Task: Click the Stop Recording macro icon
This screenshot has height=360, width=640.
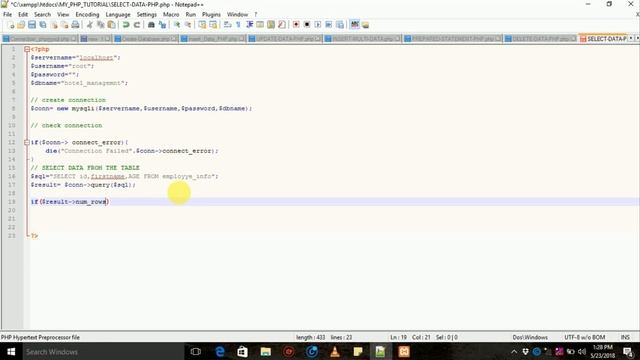Action: [x=307, y=25]
